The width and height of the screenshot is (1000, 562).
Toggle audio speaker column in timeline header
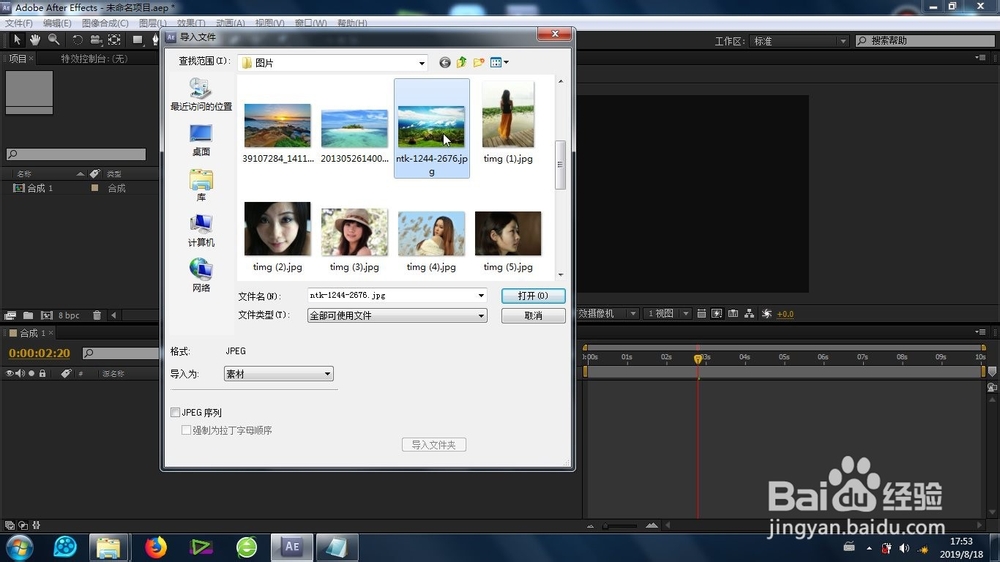click(20, 373)
